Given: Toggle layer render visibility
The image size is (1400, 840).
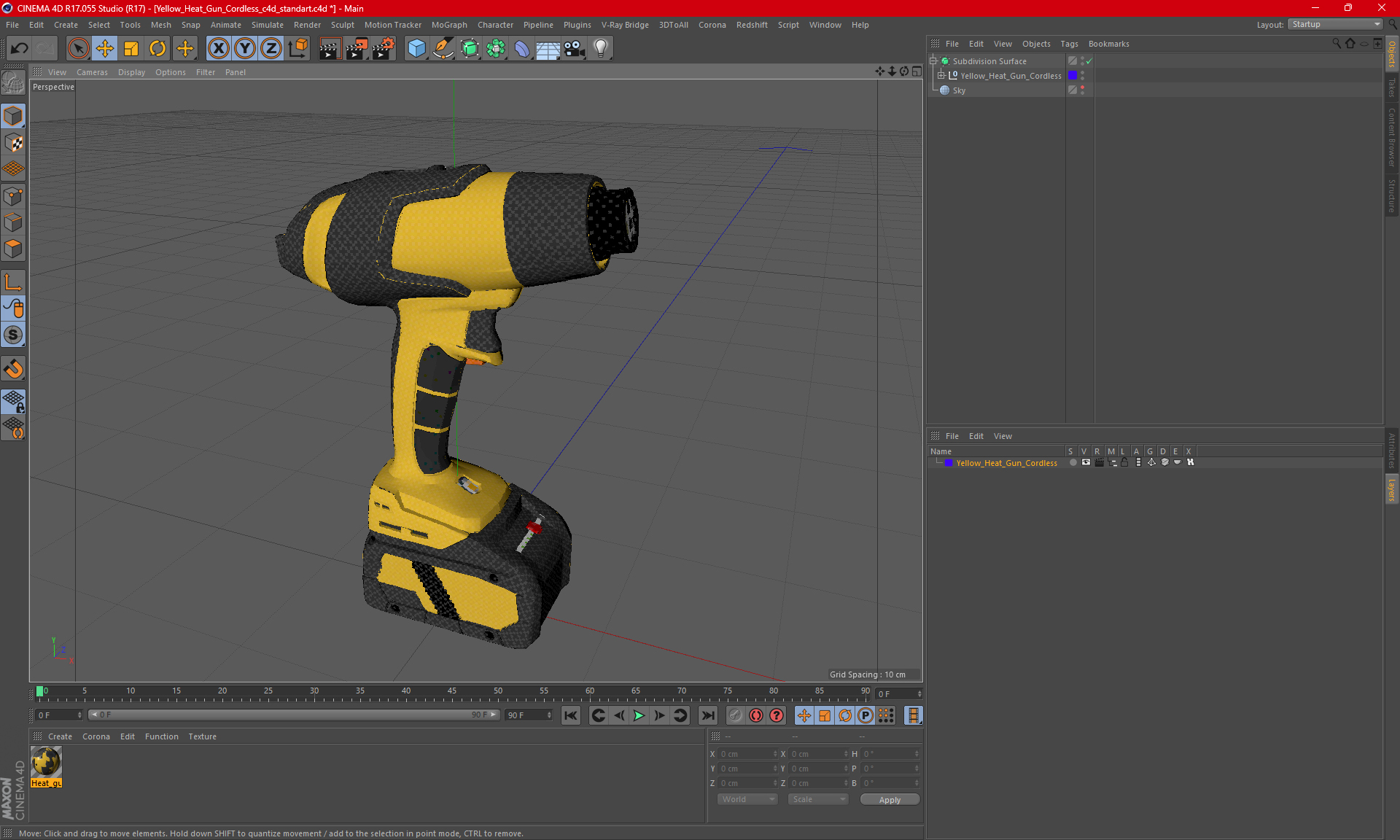Looking at the screenshot, I should tap(1099, 462).
